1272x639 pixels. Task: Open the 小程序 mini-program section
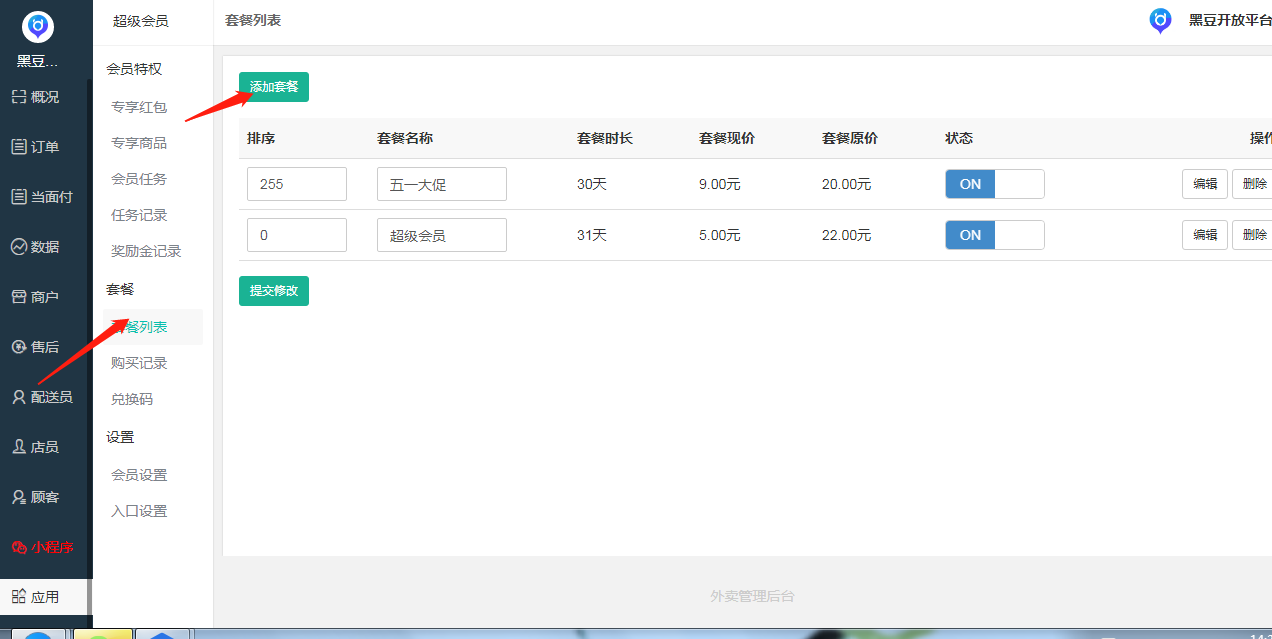(45, 547)
